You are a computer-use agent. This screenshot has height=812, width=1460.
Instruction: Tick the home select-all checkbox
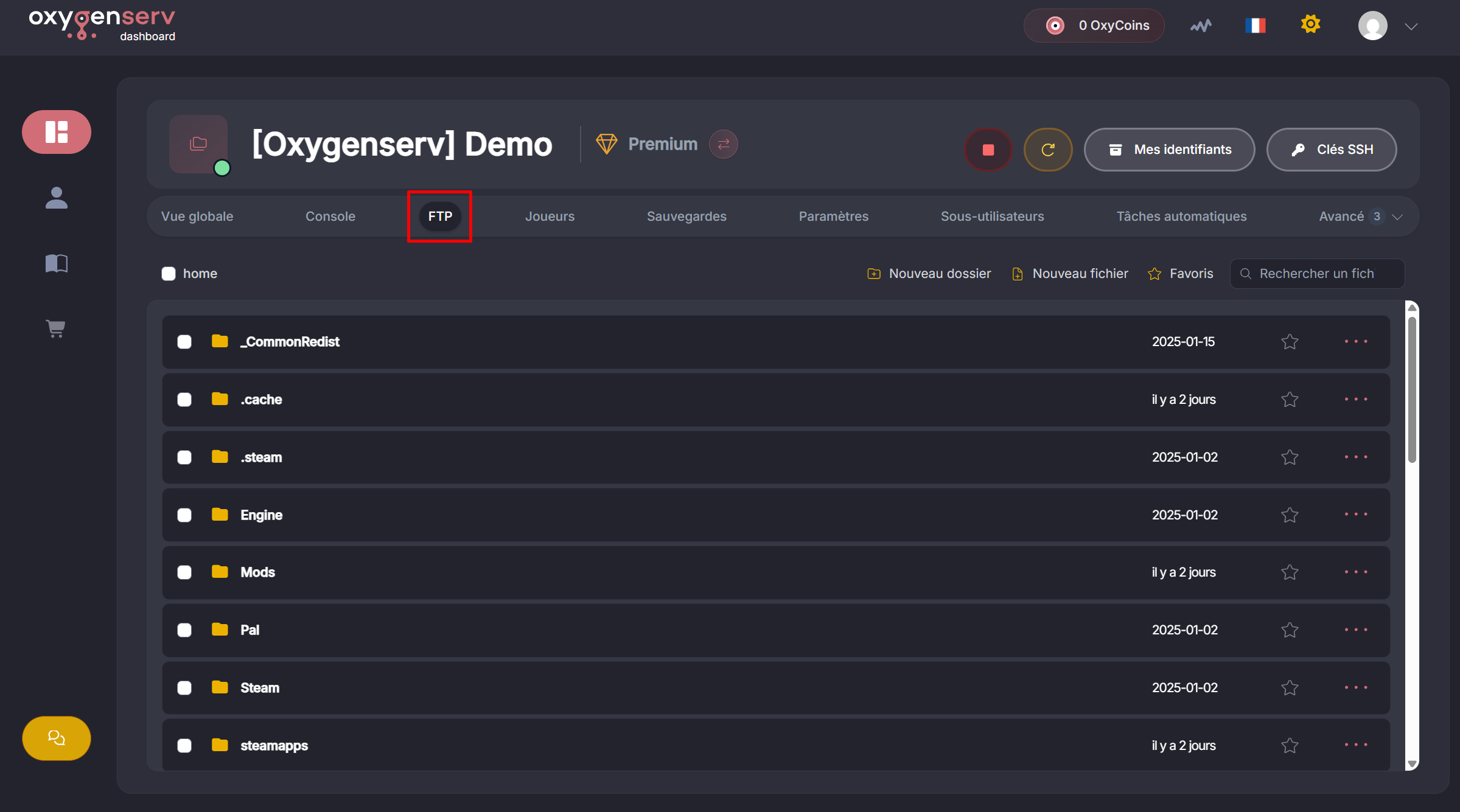point(169,274)
